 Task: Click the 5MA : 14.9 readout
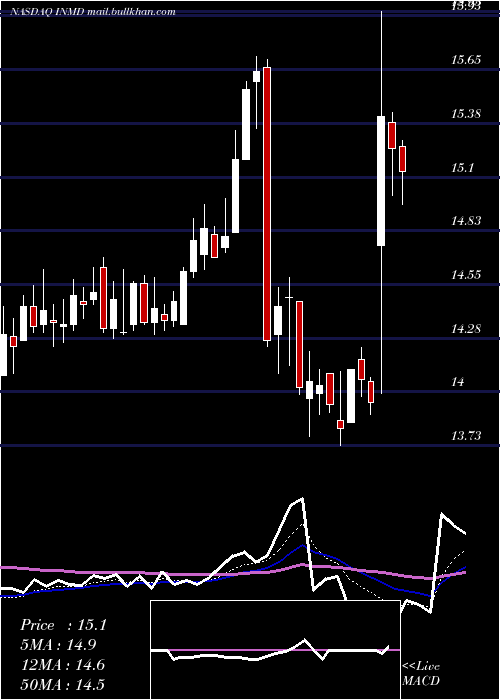pyautogui.click(x=58, y=645)
